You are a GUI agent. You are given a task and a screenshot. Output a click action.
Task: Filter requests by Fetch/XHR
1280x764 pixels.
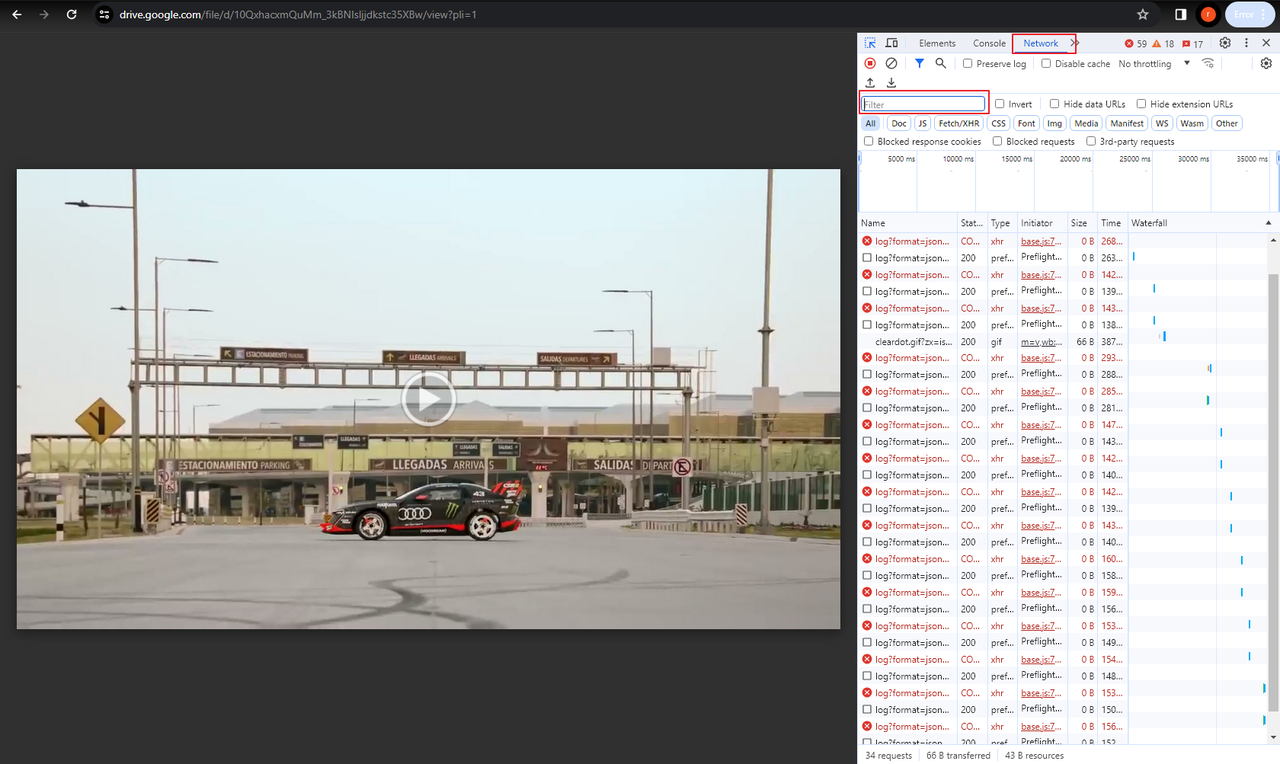pos(958,123)
